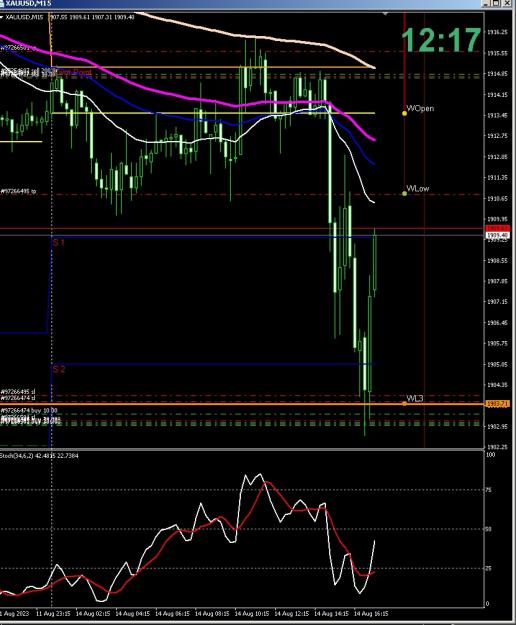Click the chart shift triangle marker at top

[x=385, y=14]
